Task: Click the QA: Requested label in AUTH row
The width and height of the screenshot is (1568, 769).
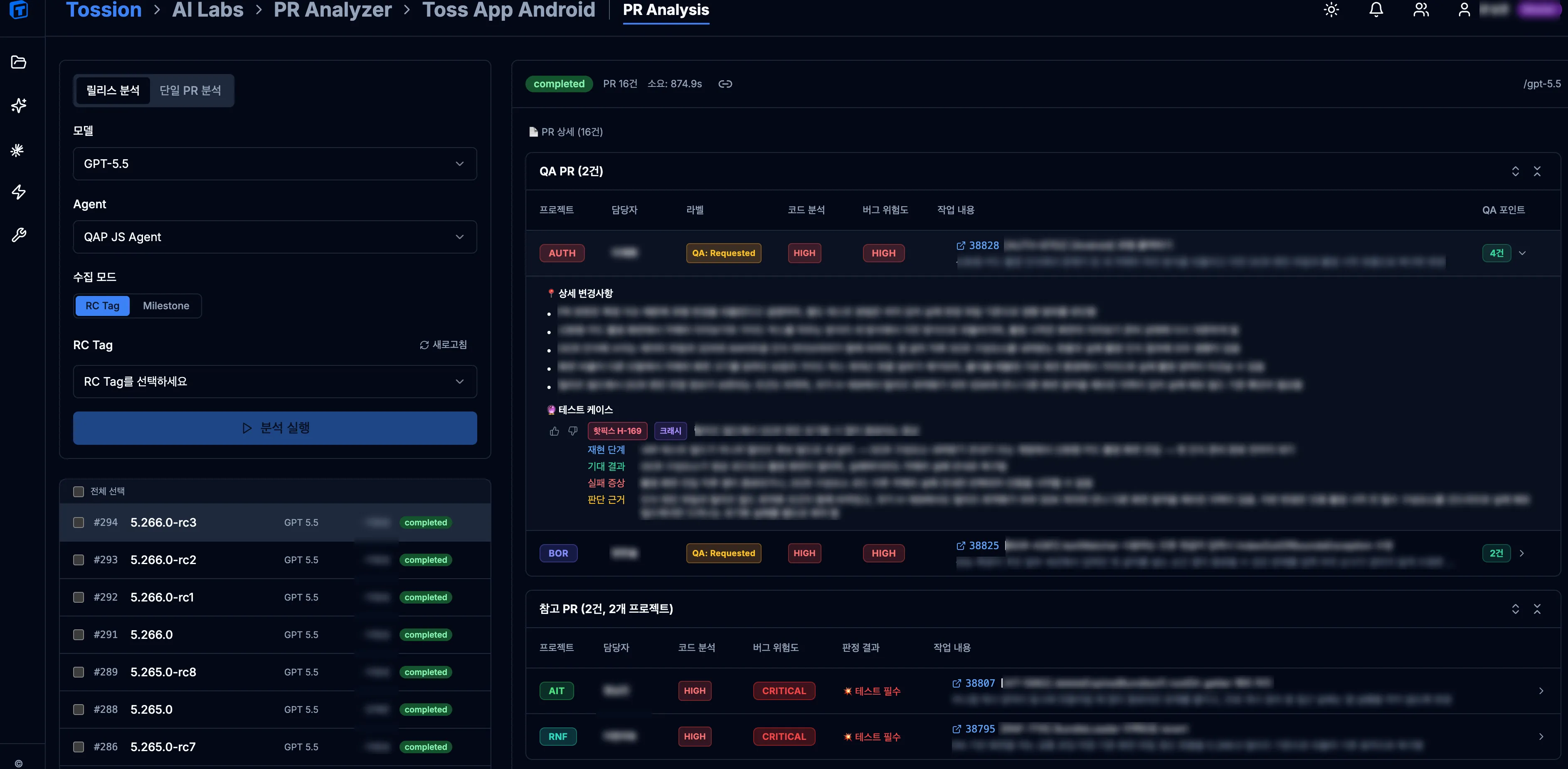Action: (x=723, y=253)
